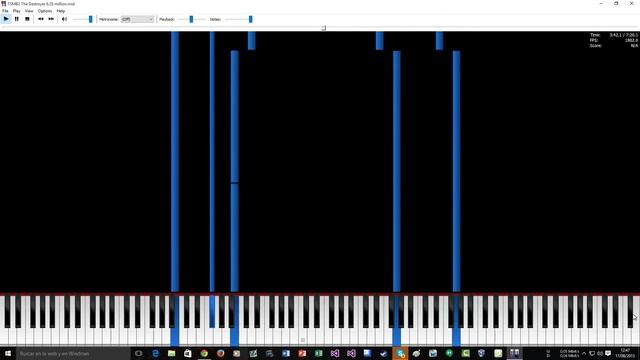
Task: Skip forward with the fast-forward button
Action: 51,19
